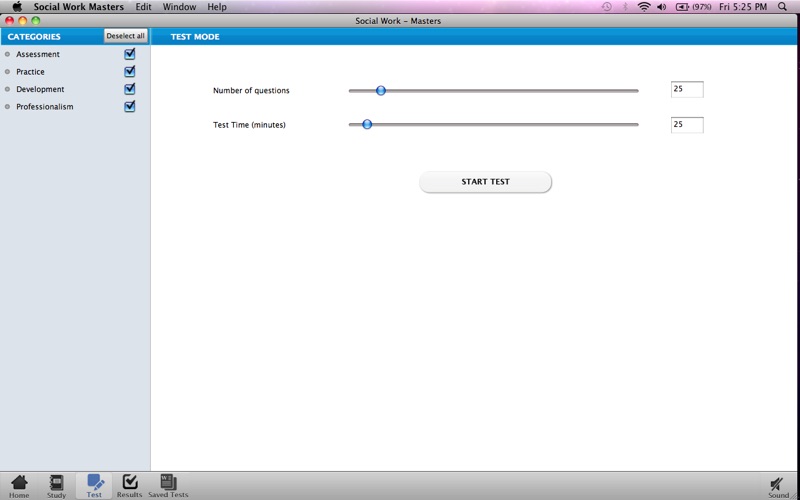Click the Number of questions label

pyautogui.click(x=251, y=90)
